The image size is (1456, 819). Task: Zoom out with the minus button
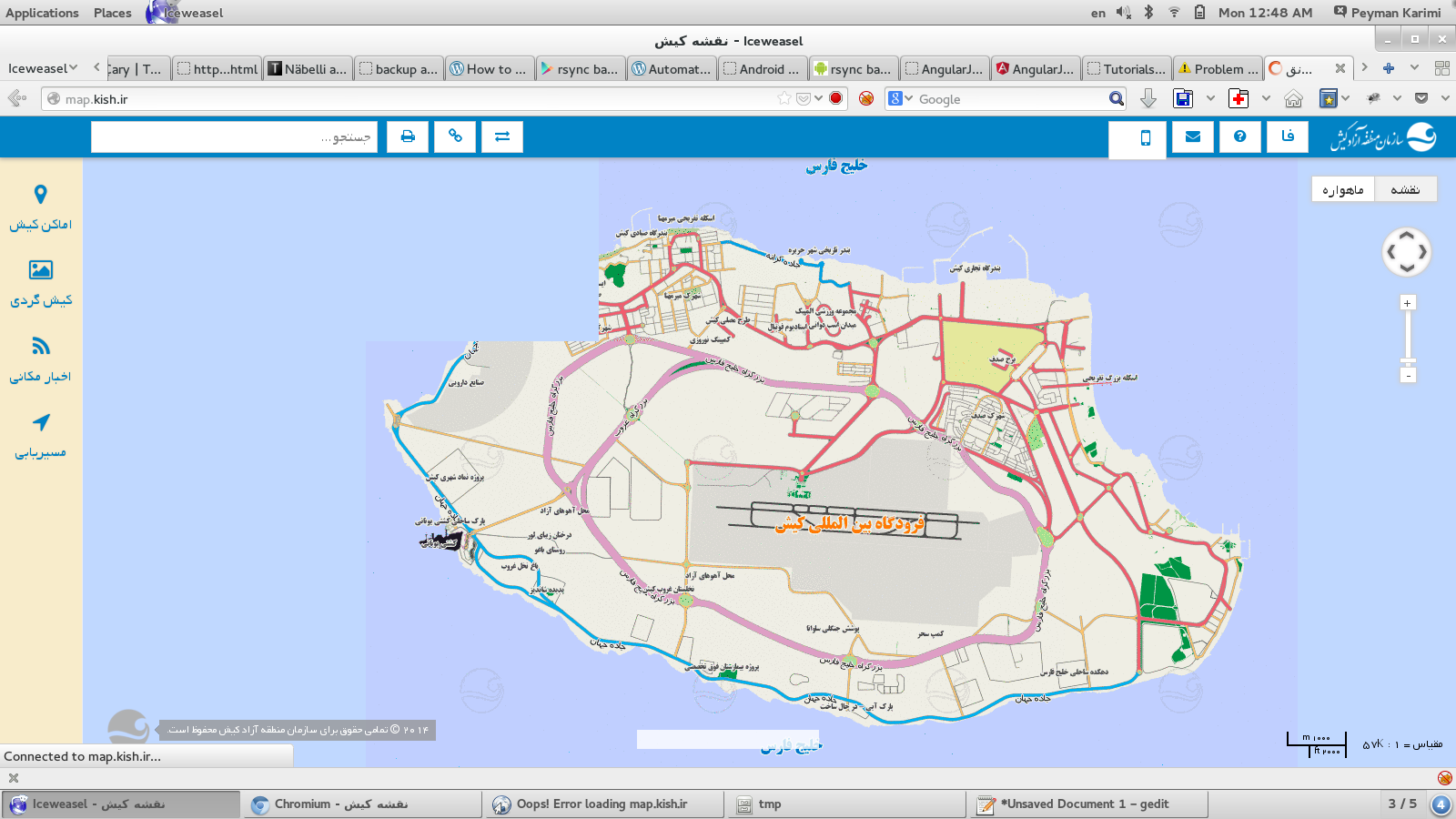click(1408, 375)
